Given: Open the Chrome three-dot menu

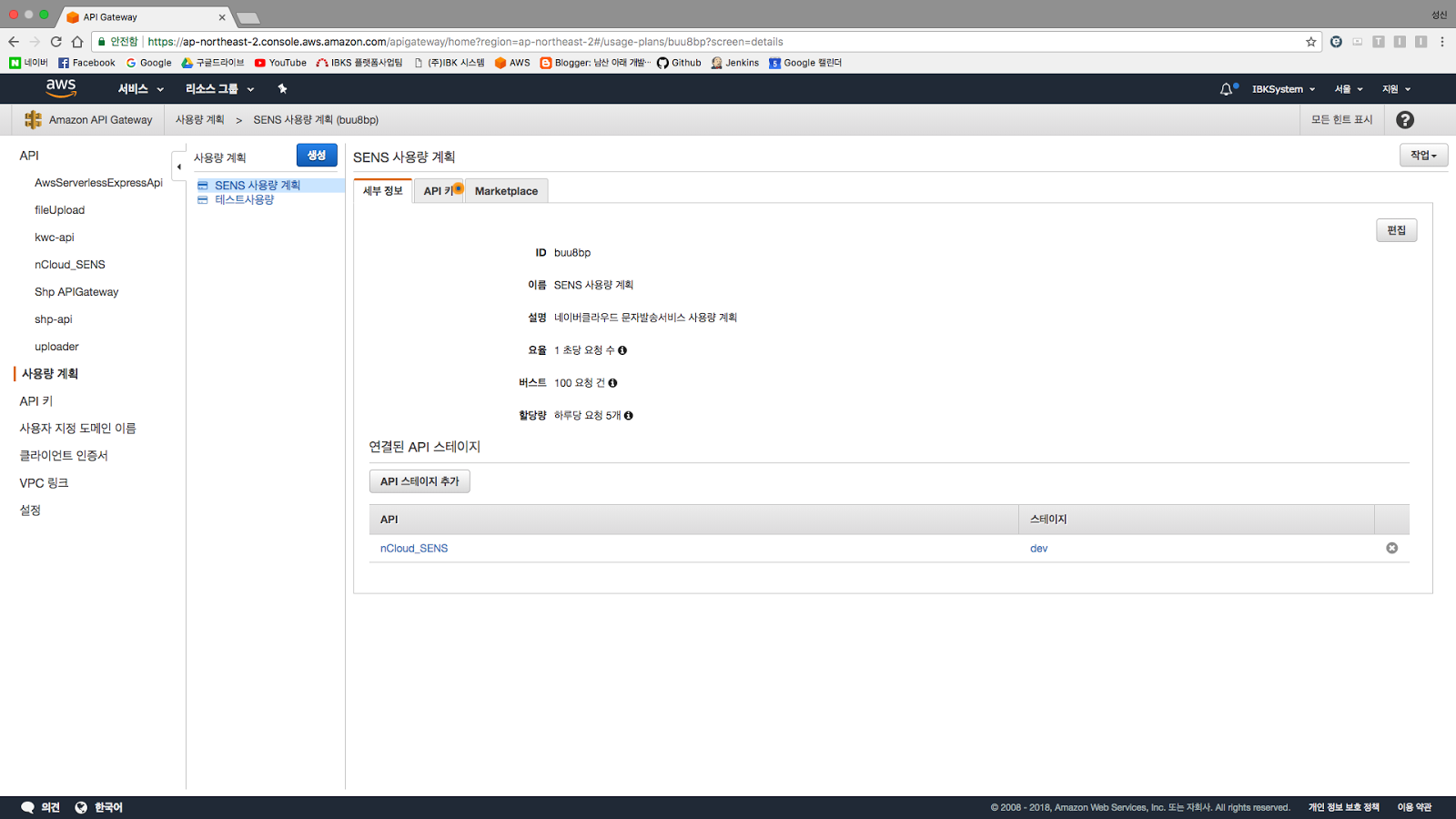Looking at the screenshot, I should (1442, 42).
